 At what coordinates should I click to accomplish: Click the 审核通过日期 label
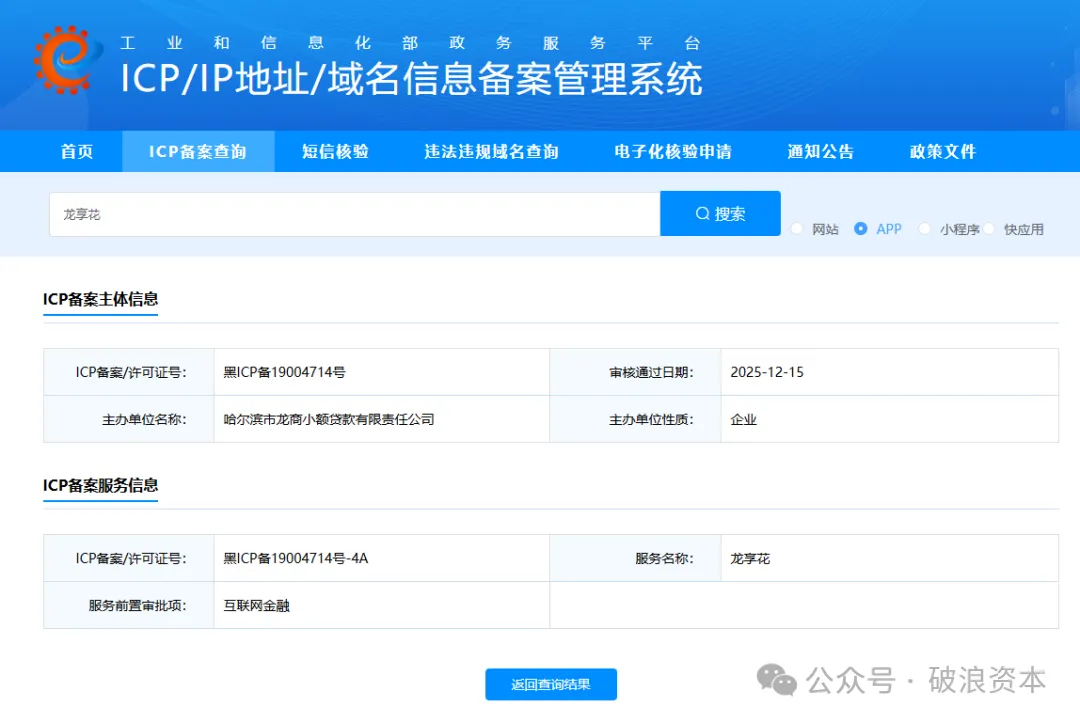[652, 373]
